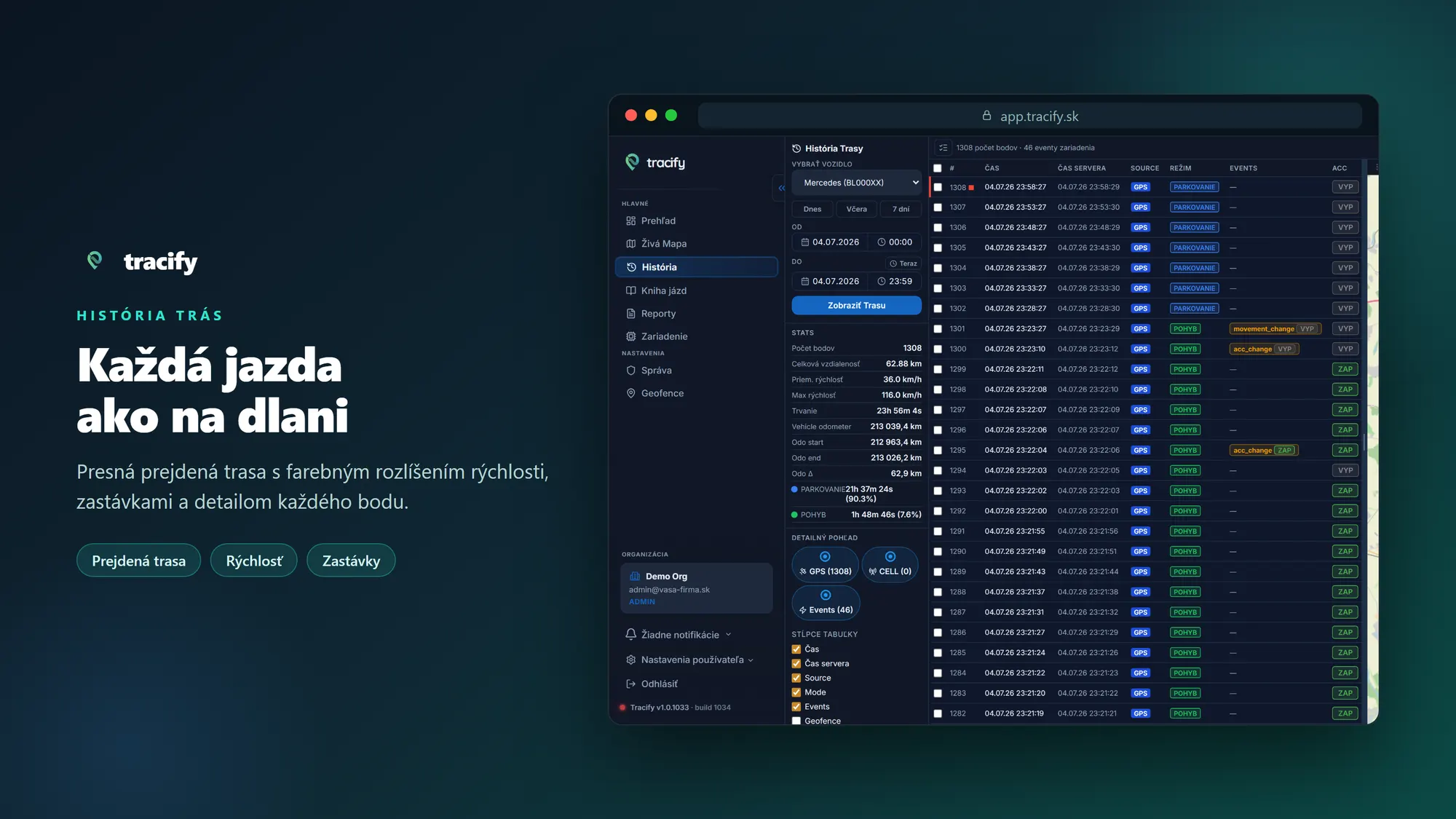The width and height of the screenshot is (1456, 819).
Task: Click the ČAS column header
Action: tap(992, 168)
